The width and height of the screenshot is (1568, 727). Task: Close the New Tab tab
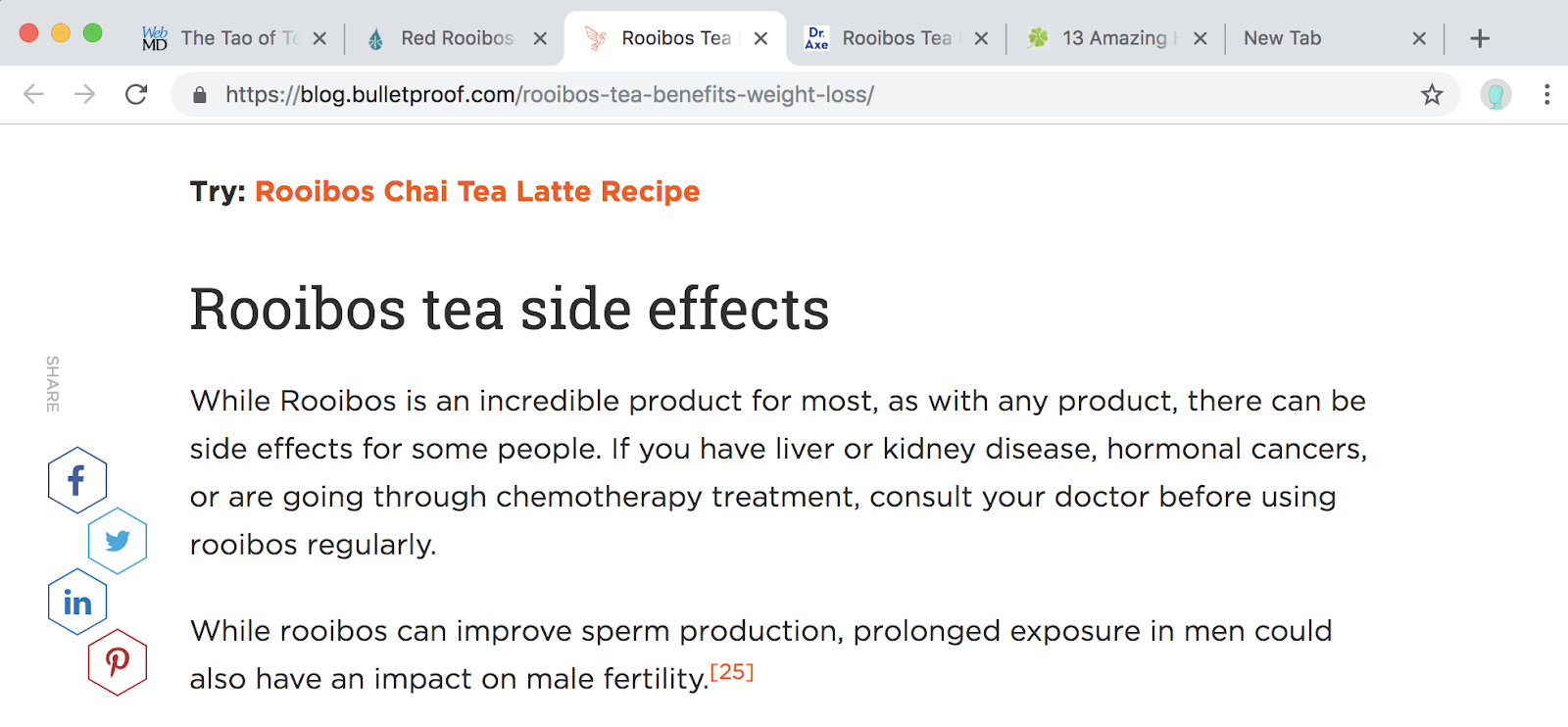(x=1418, y=38)
